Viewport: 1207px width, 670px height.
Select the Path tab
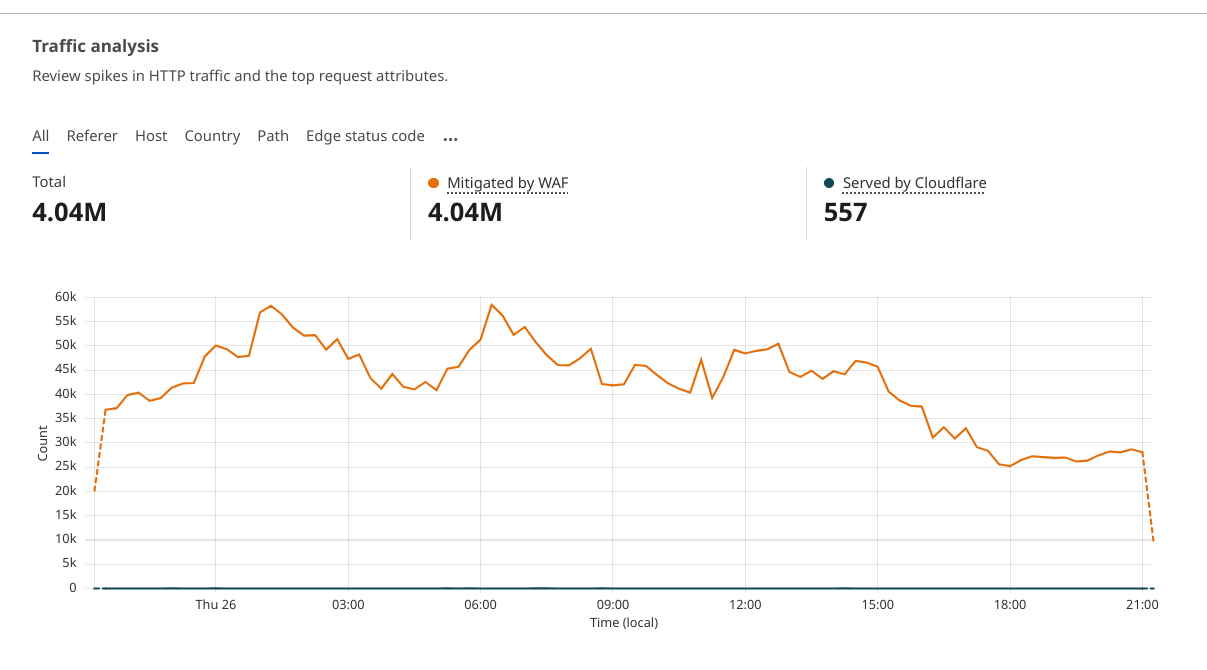point(273,136)
